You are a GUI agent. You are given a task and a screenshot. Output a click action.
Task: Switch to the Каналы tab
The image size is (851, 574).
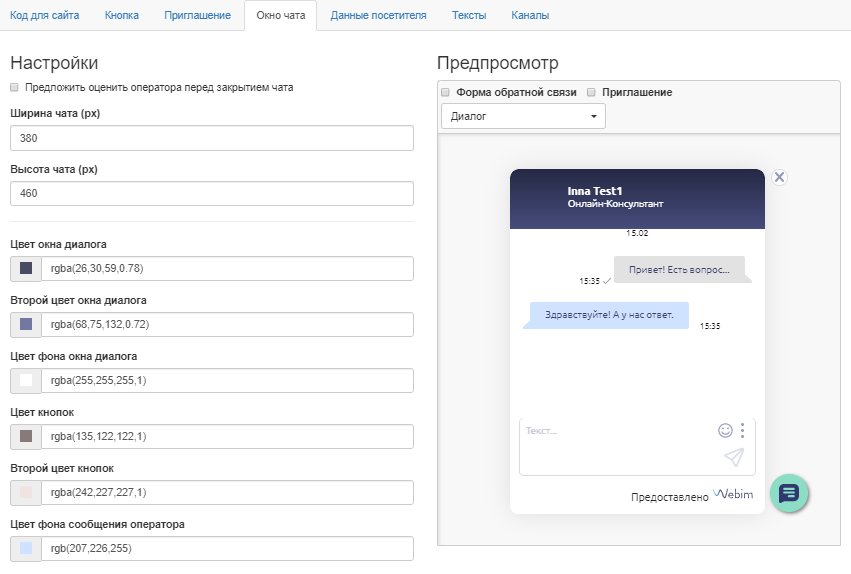[x=529, y=16]
